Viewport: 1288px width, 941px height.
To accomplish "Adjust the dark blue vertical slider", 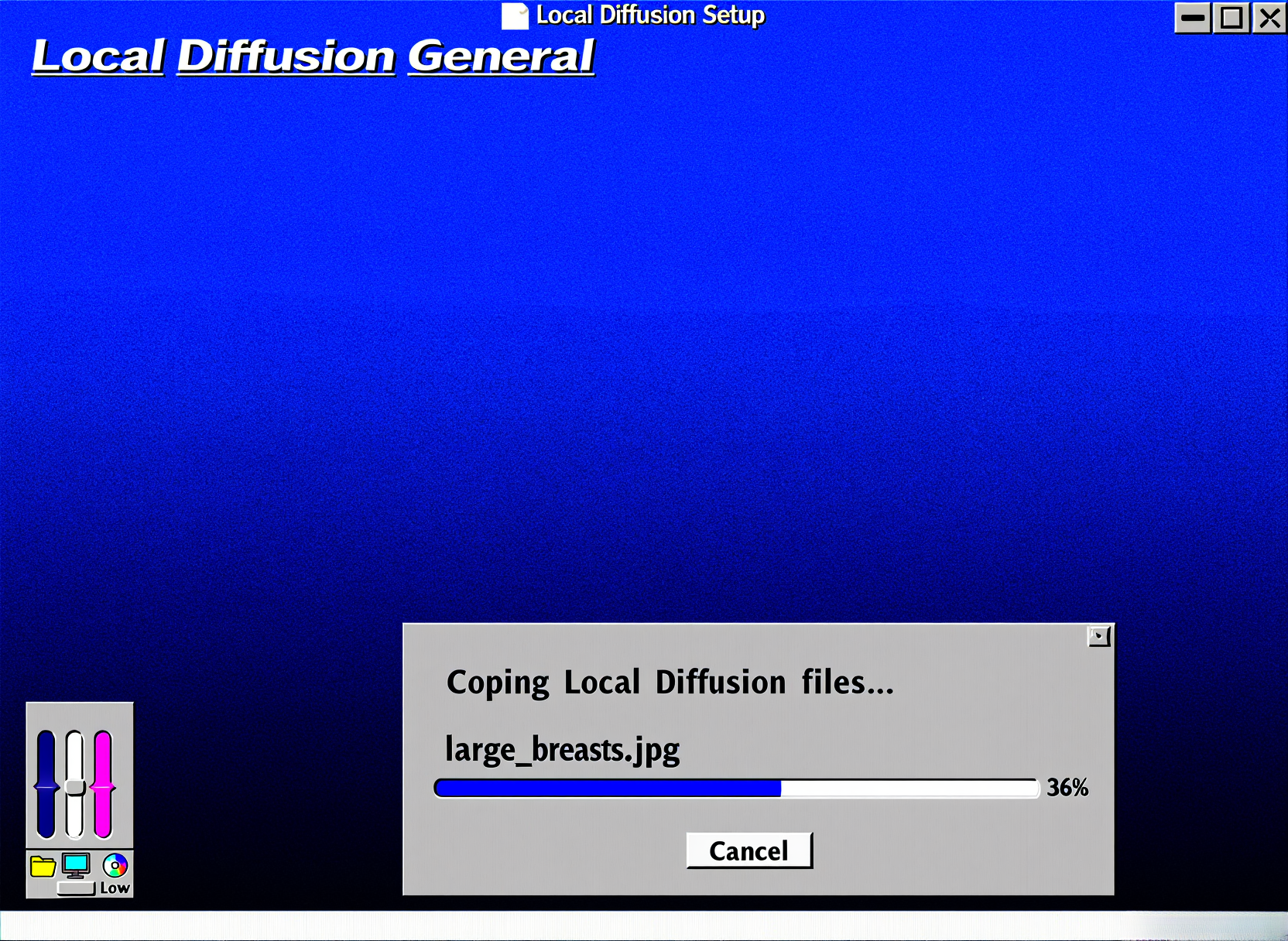I will pyautogui.click(x=46, y=784).
